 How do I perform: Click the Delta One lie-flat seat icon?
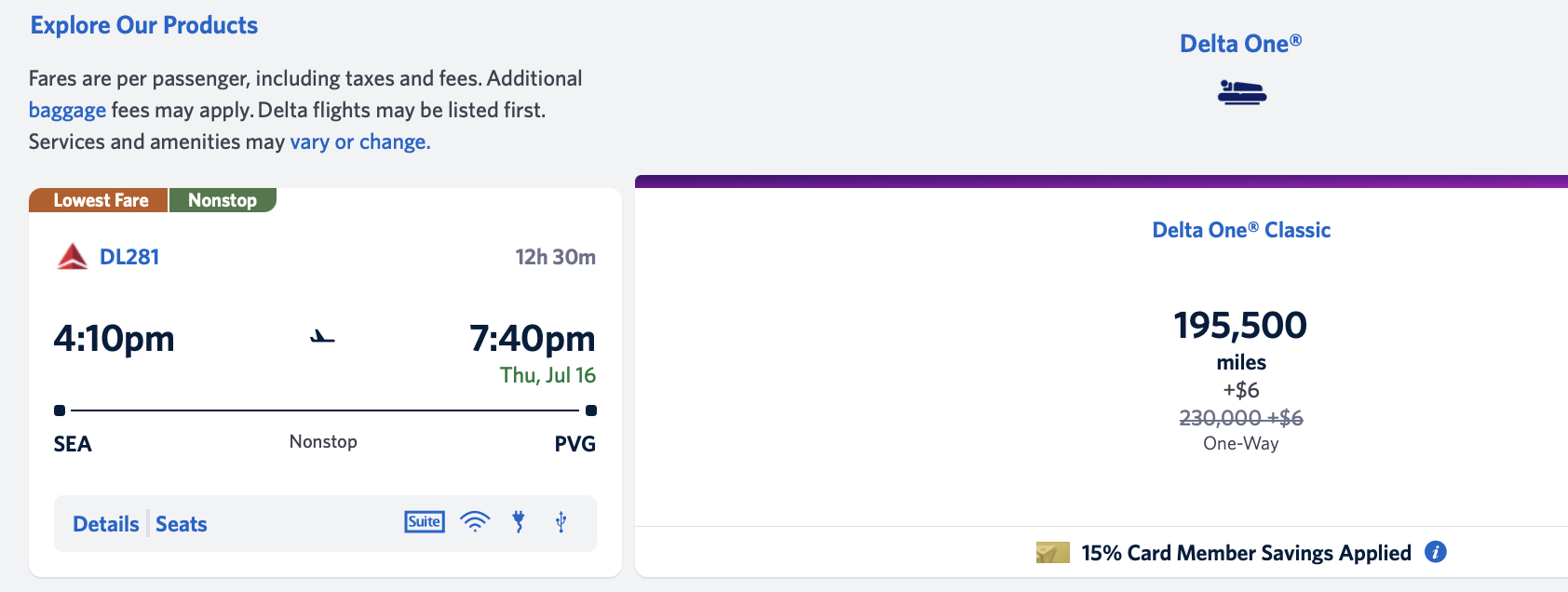coord(1240,92)
